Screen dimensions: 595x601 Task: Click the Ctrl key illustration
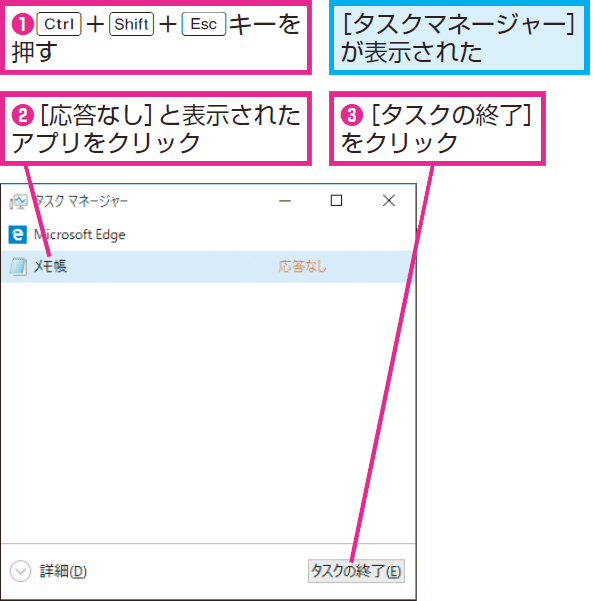point(59,24)
